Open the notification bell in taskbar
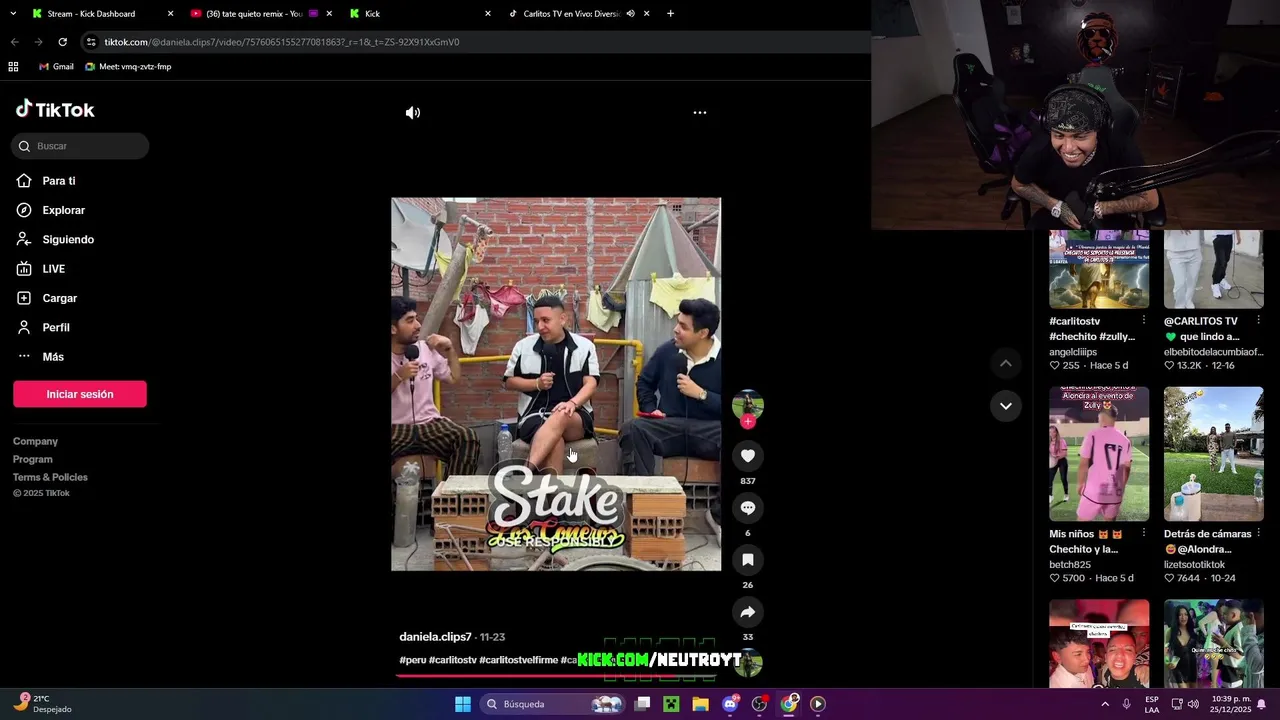1280x720 pixels. tap(1261, 704)
